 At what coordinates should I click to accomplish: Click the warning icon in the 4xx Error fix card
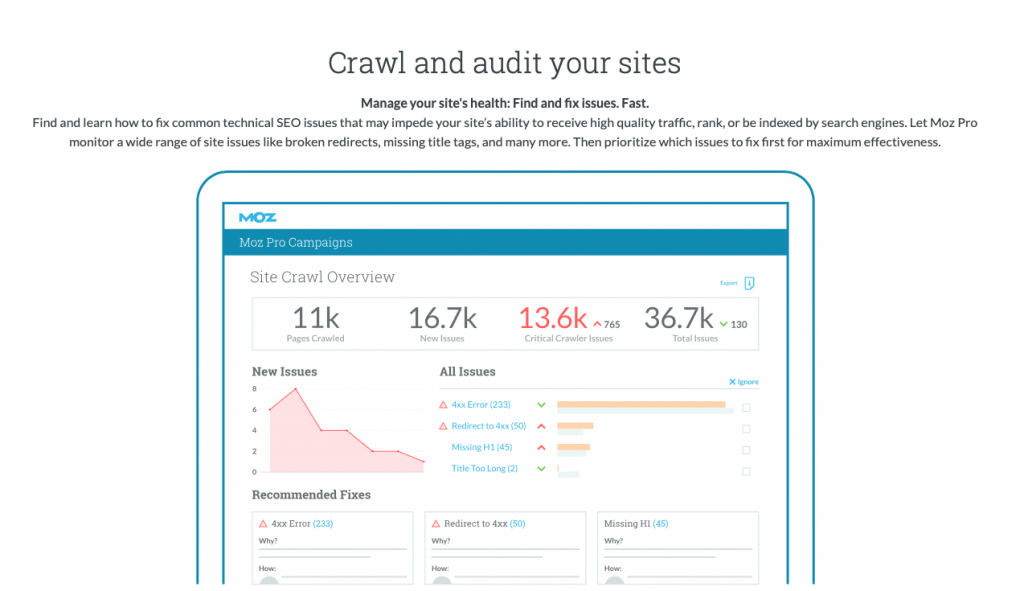coord(263,523)
